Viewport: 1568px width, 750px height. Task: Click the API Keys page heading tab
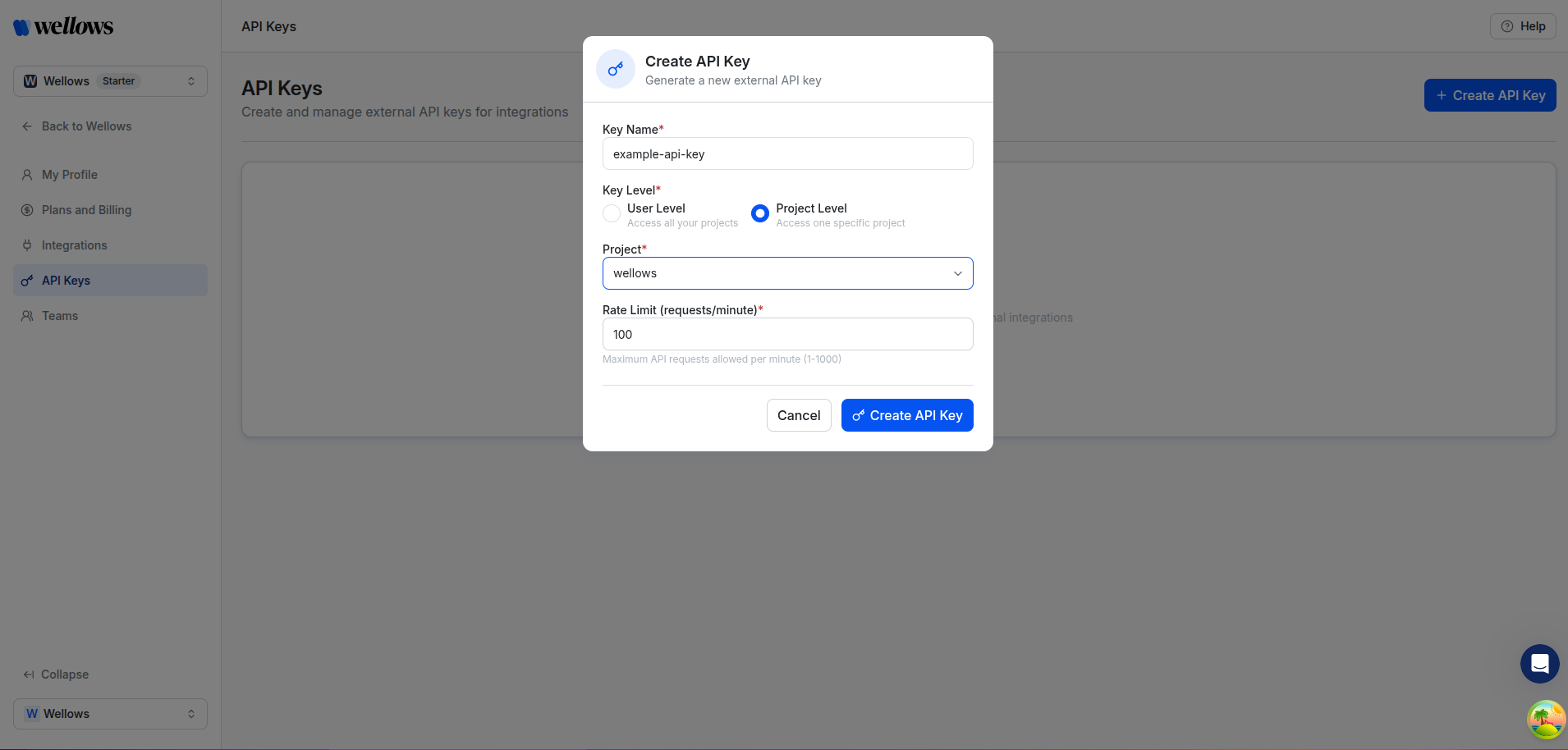268,26
